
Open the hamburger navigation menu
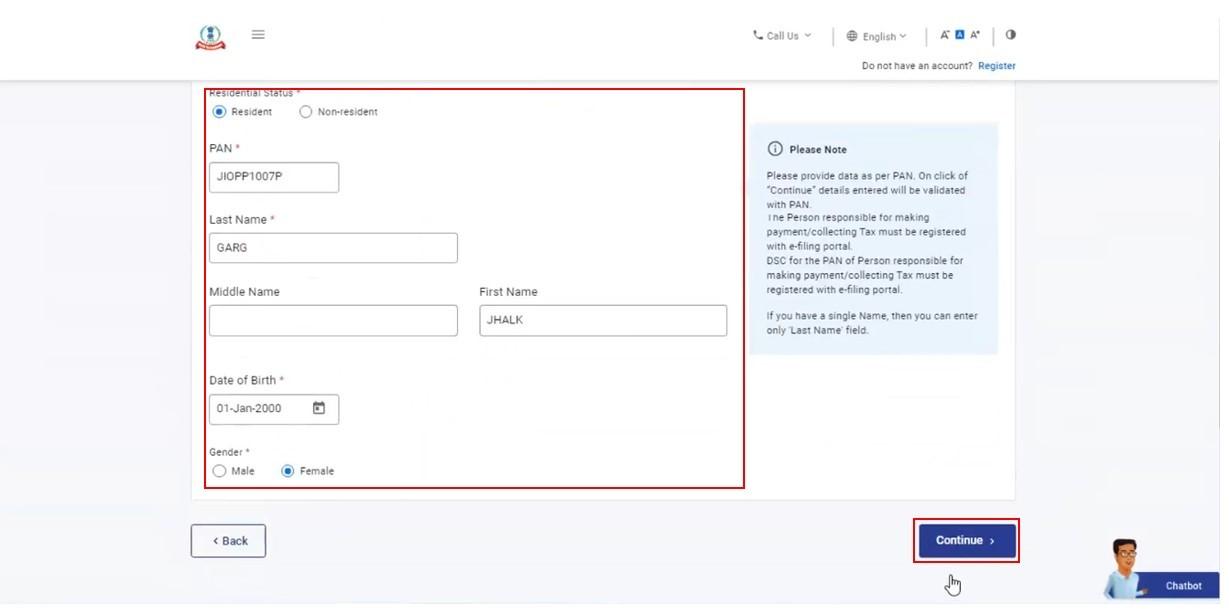tap(258, 35)
